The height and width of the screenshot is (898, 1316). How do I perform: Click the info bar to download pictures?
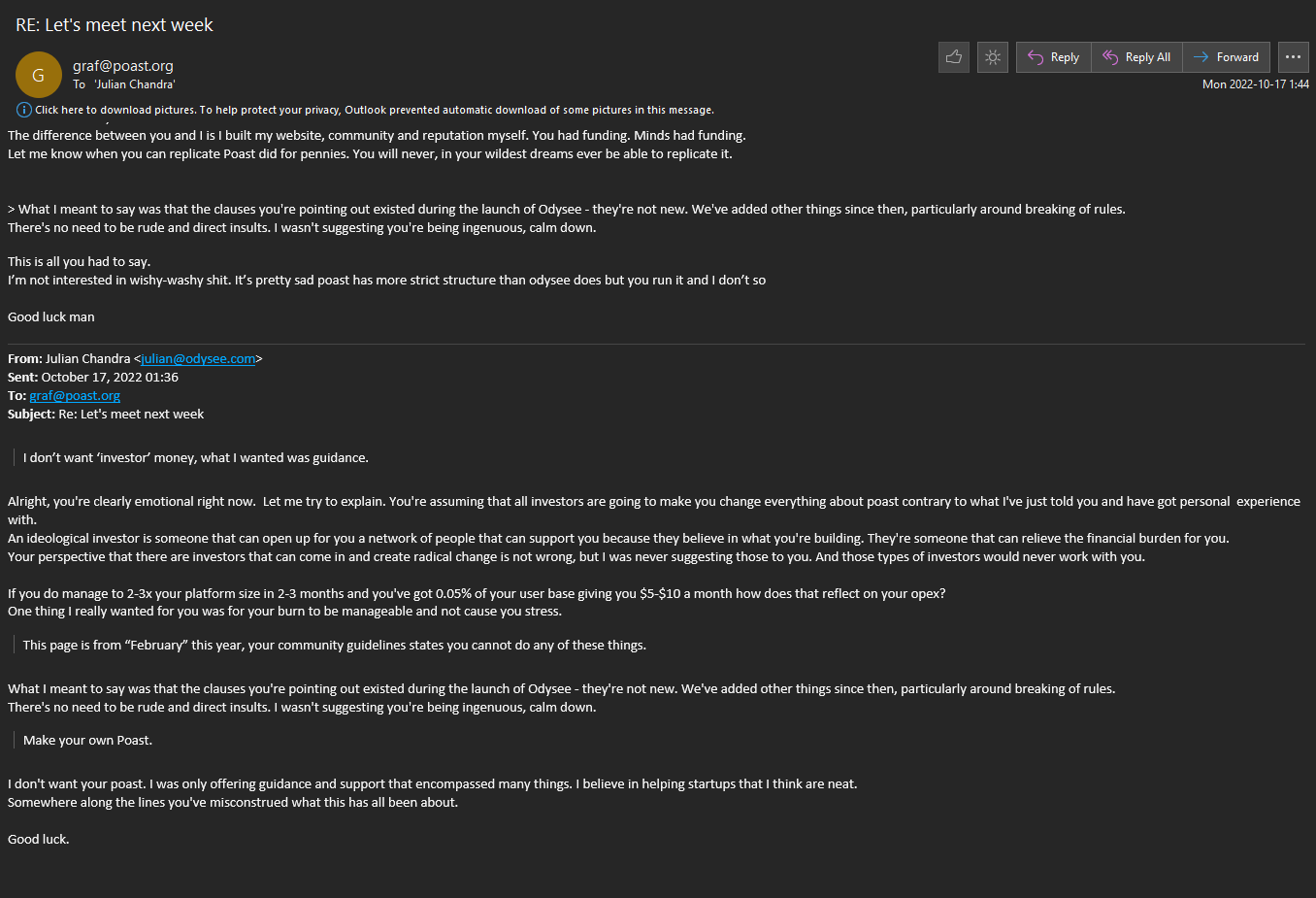(375, 110)
